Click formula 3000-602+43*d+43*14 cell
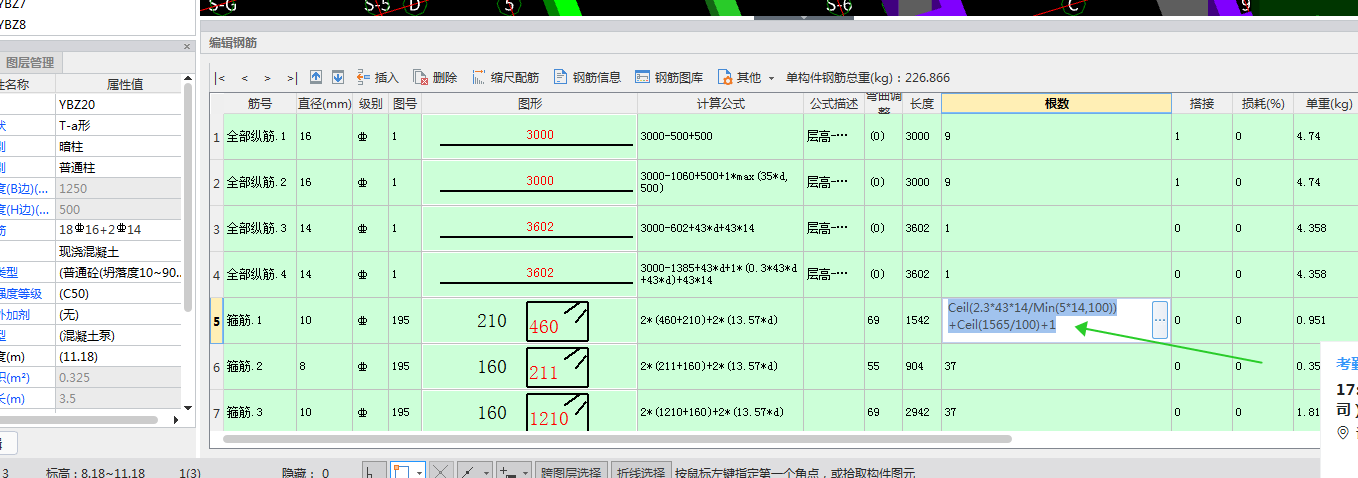 [720, 228]
